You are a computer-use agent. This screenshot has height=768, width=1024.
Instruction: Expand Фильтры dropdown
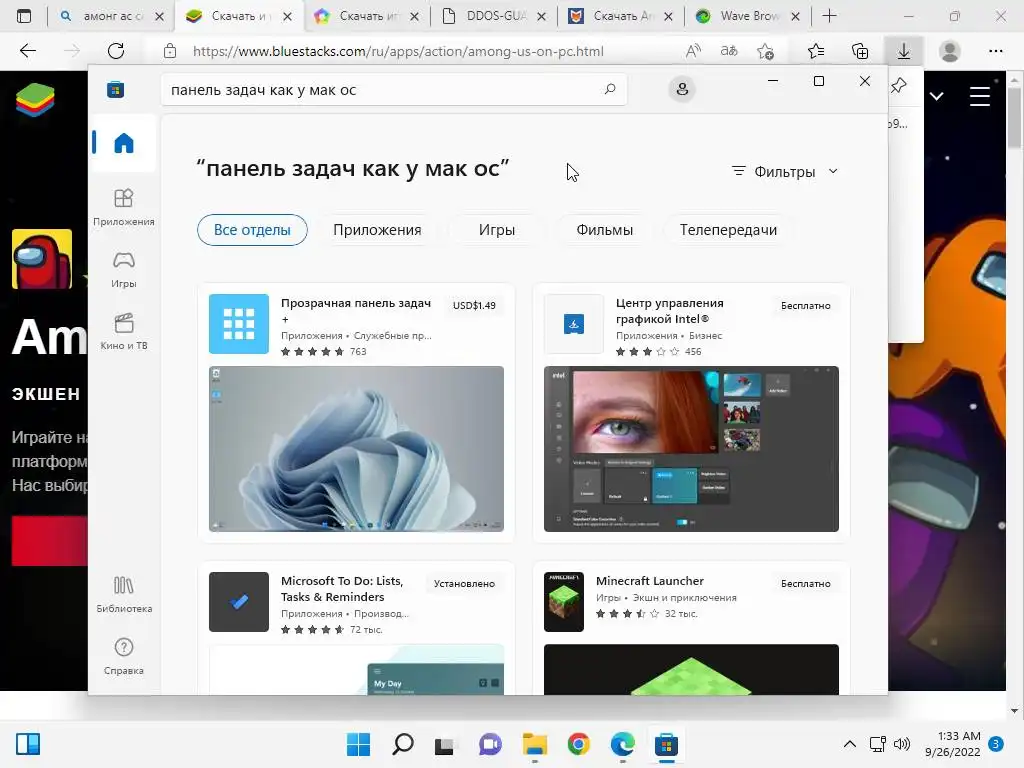(785, 171)
